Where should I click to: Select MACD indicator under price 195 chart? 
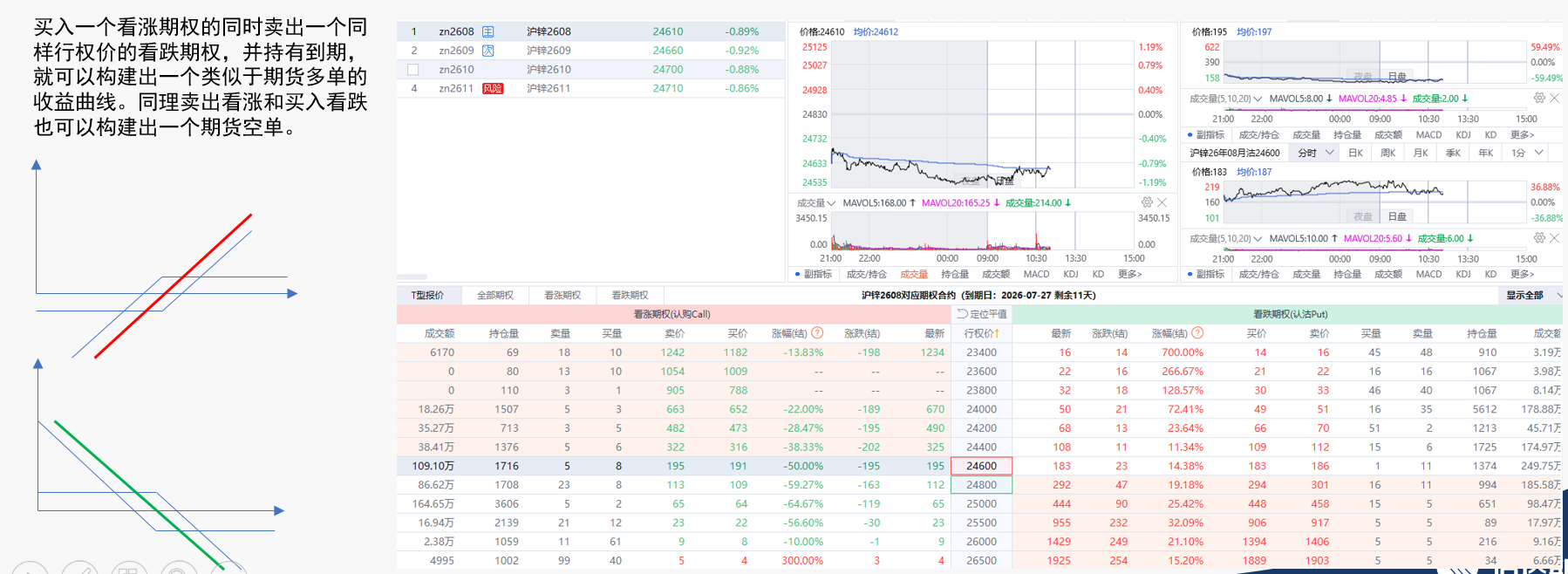pos(1428,135)
